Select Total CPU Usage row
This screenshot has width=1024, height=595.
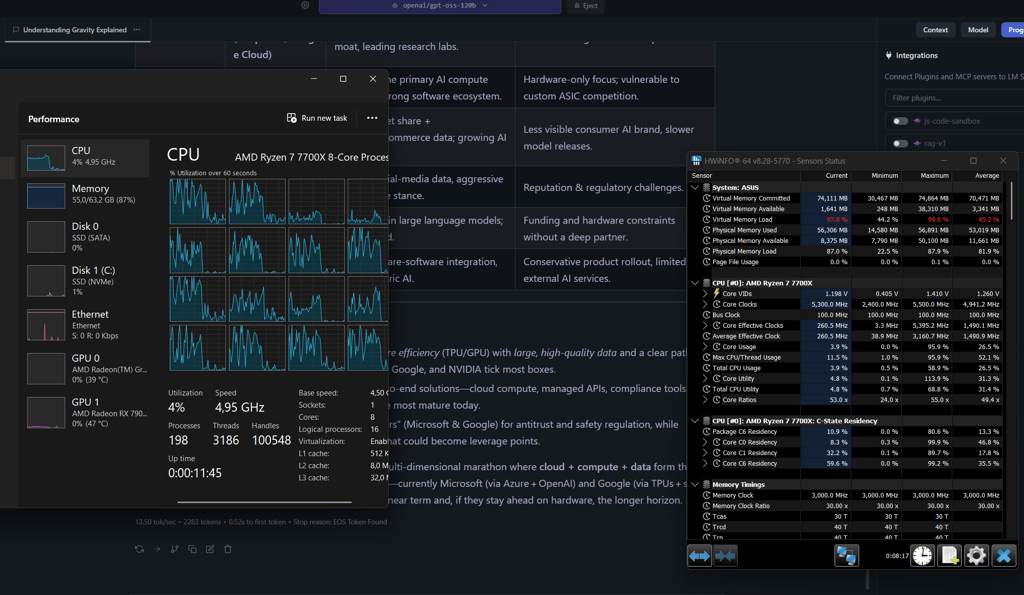(x=846, y=368)
